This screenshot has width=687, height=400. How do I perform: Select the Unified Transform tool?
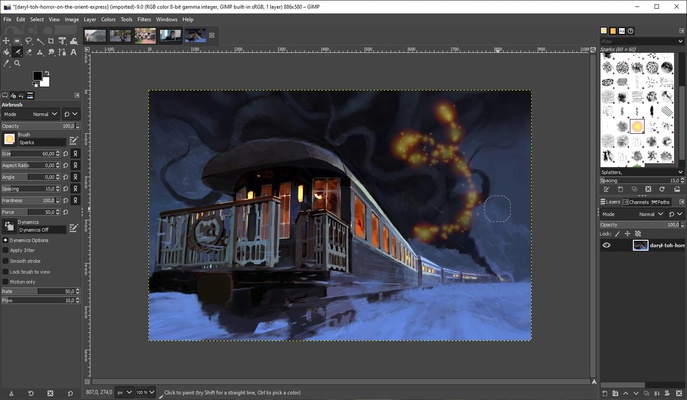(62, 41)
